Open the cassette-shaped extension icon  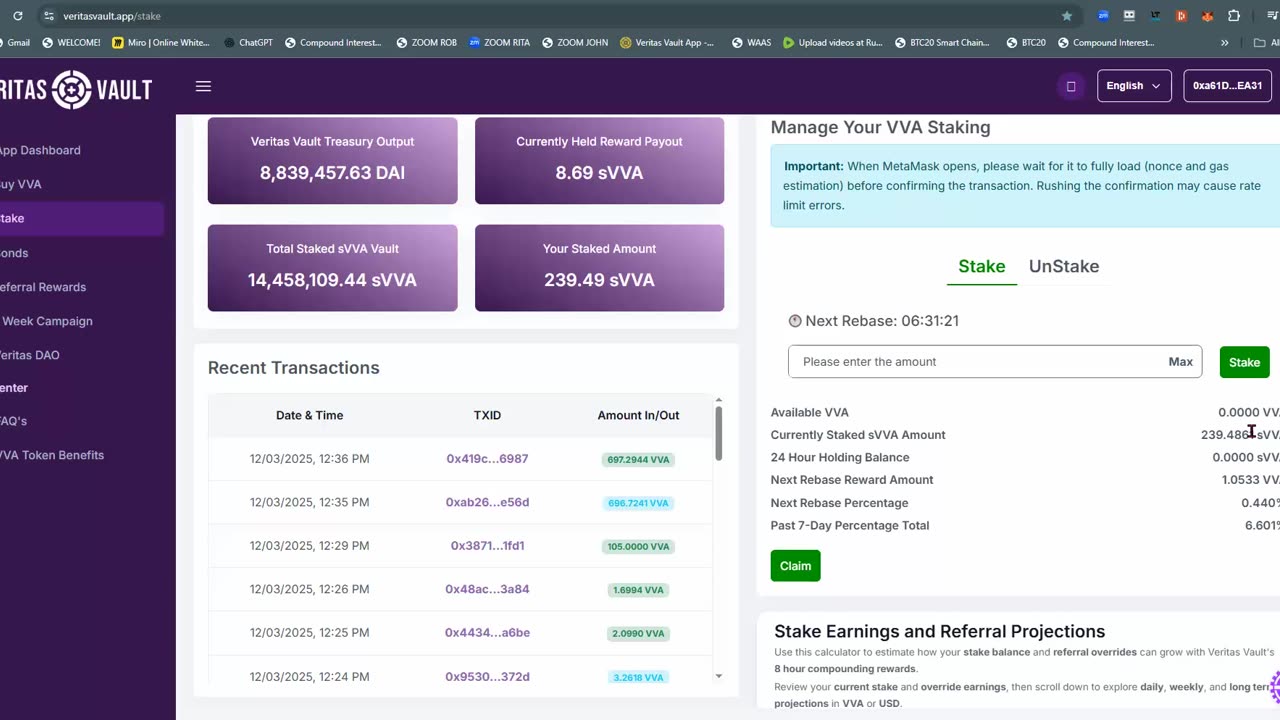1129,16
